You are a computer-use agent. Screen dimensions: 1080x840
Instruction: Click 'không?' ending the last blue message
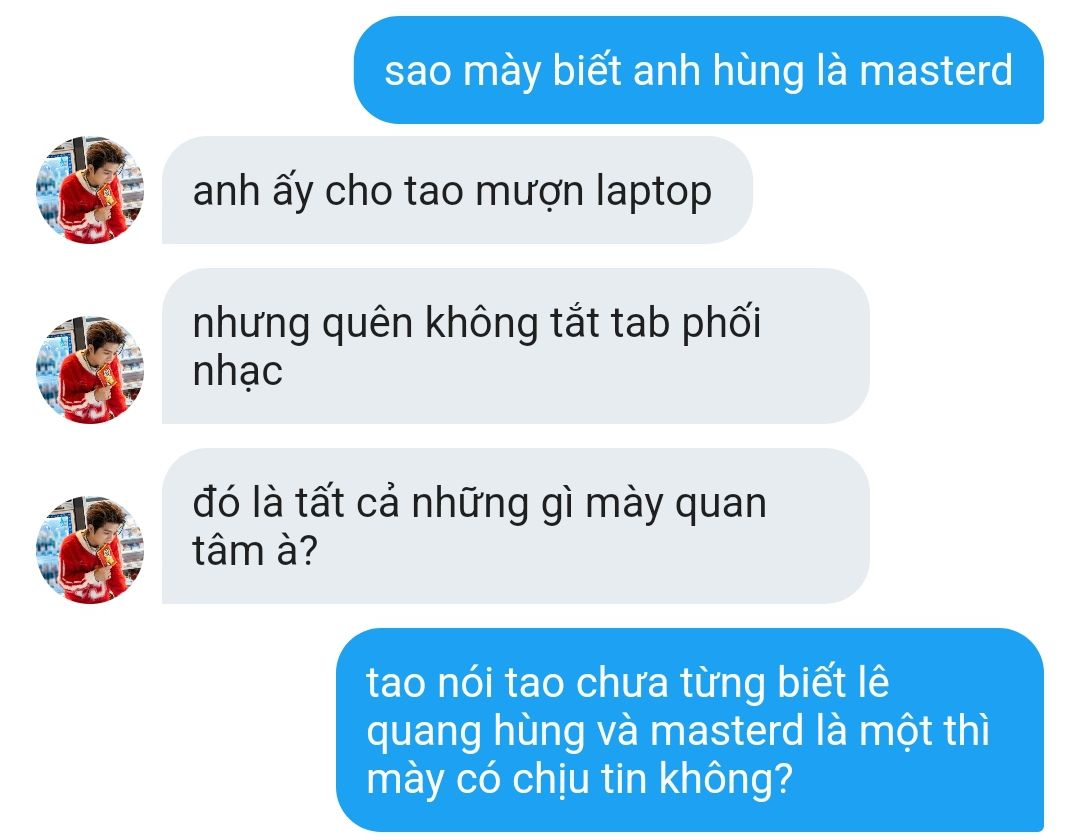pos(726,779)
